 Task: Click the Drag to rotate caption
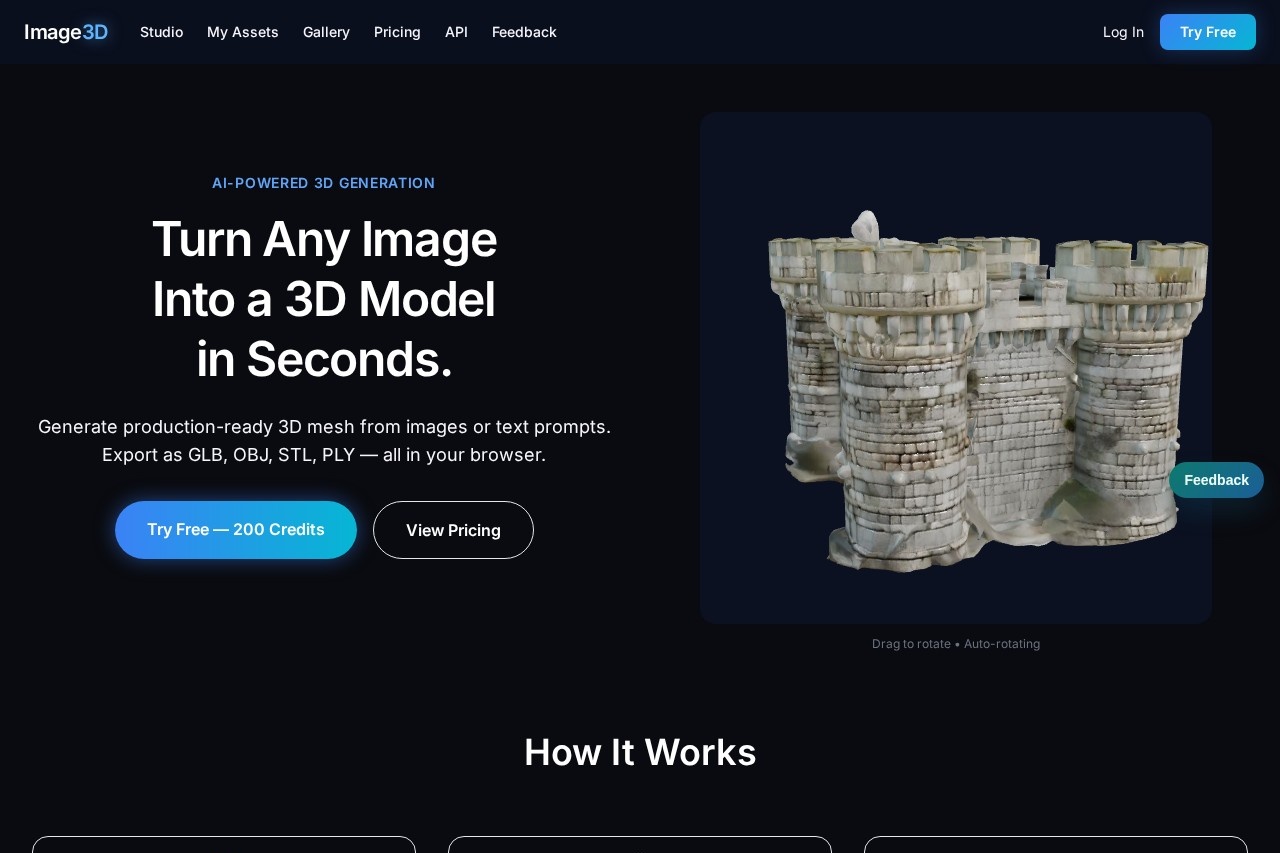coord(955,644)
